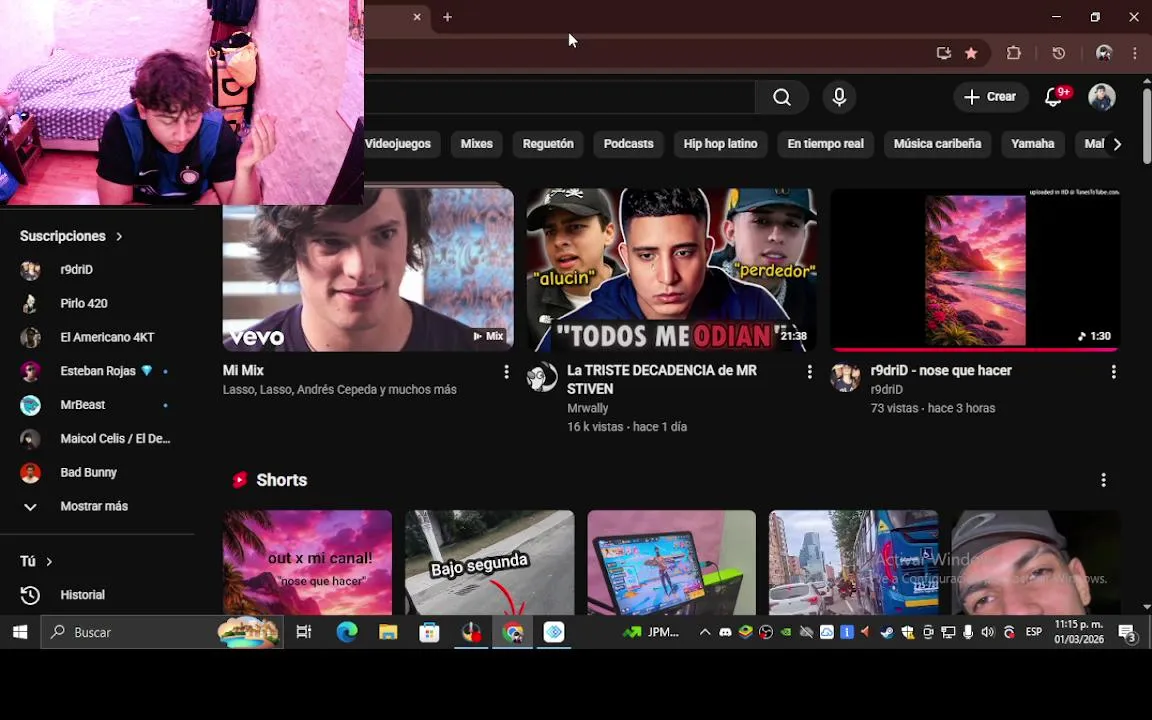Image resolution: width=1152 pixels, height=720 pixels.
Task: Open Historial clock icon in sidebar
Action: (x=30, y=595)
